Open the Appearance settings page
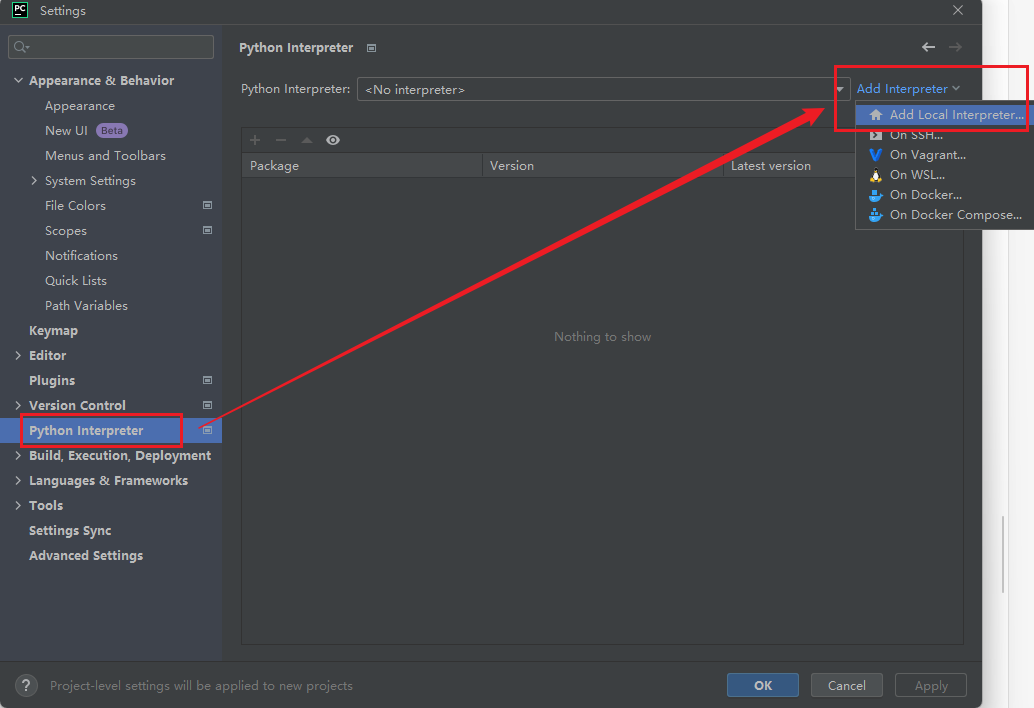The image size is (1034, 708). click(x=80, y=105)
